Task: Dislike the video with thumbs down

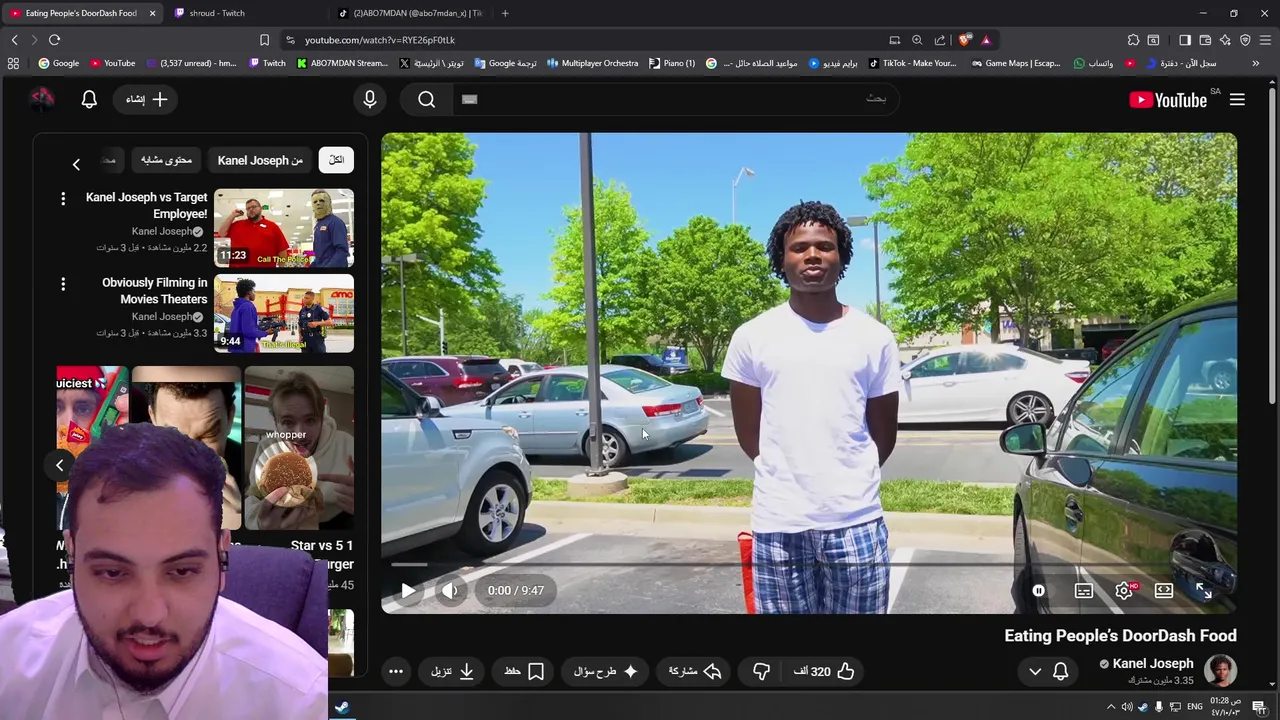Action: (x=761, y=672)
